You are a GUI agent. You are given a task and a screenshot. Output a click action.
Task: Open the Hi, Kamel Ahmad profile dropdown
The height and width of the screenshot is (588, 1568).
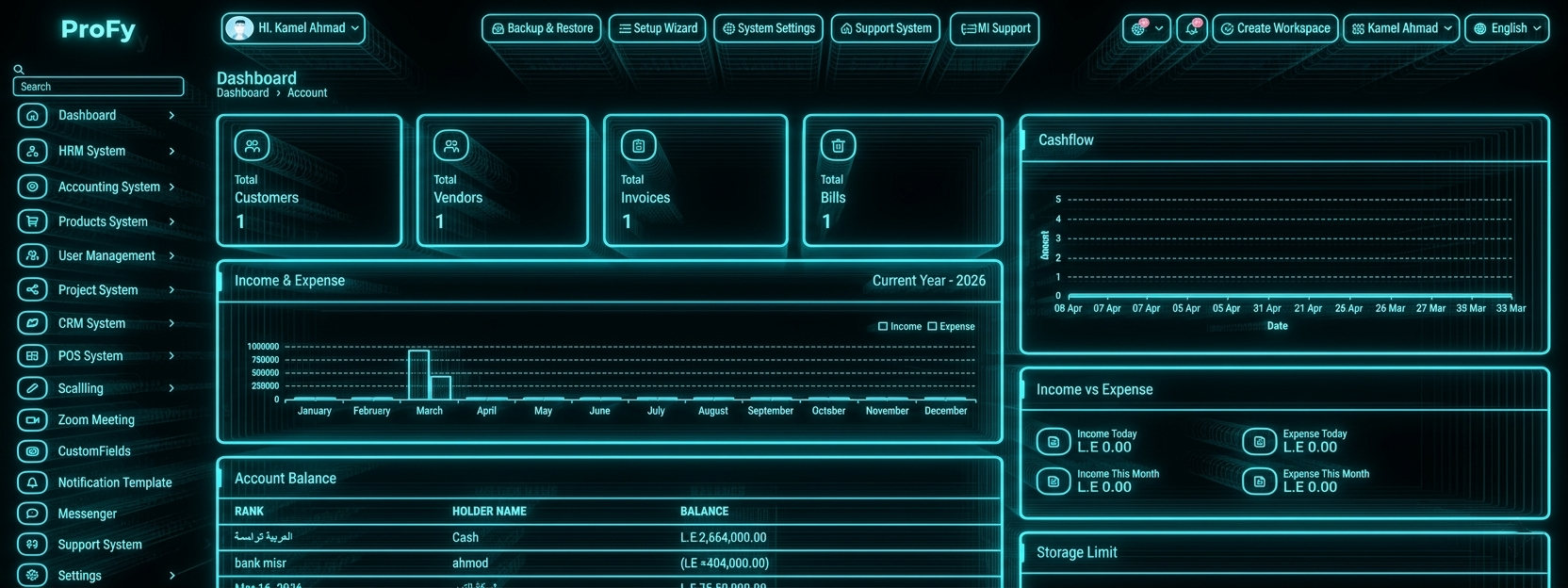(293, 28)
